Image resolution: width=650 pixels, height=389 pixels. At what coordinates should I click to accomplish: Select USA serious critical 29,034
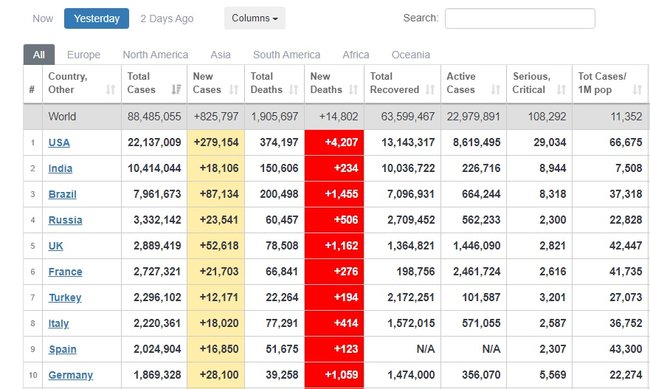click(550, 142)
